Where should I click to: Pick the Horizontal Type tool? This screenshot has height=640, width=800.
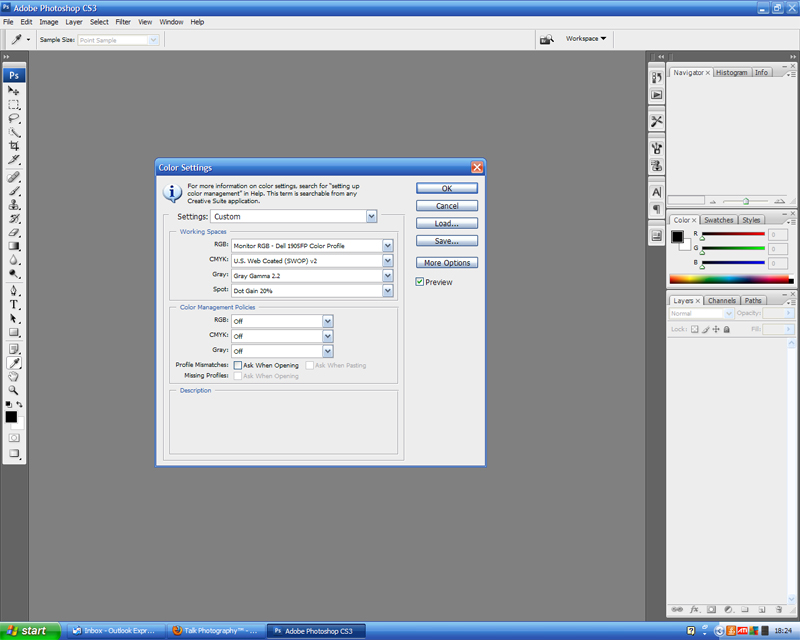click(x=14, y=304)
